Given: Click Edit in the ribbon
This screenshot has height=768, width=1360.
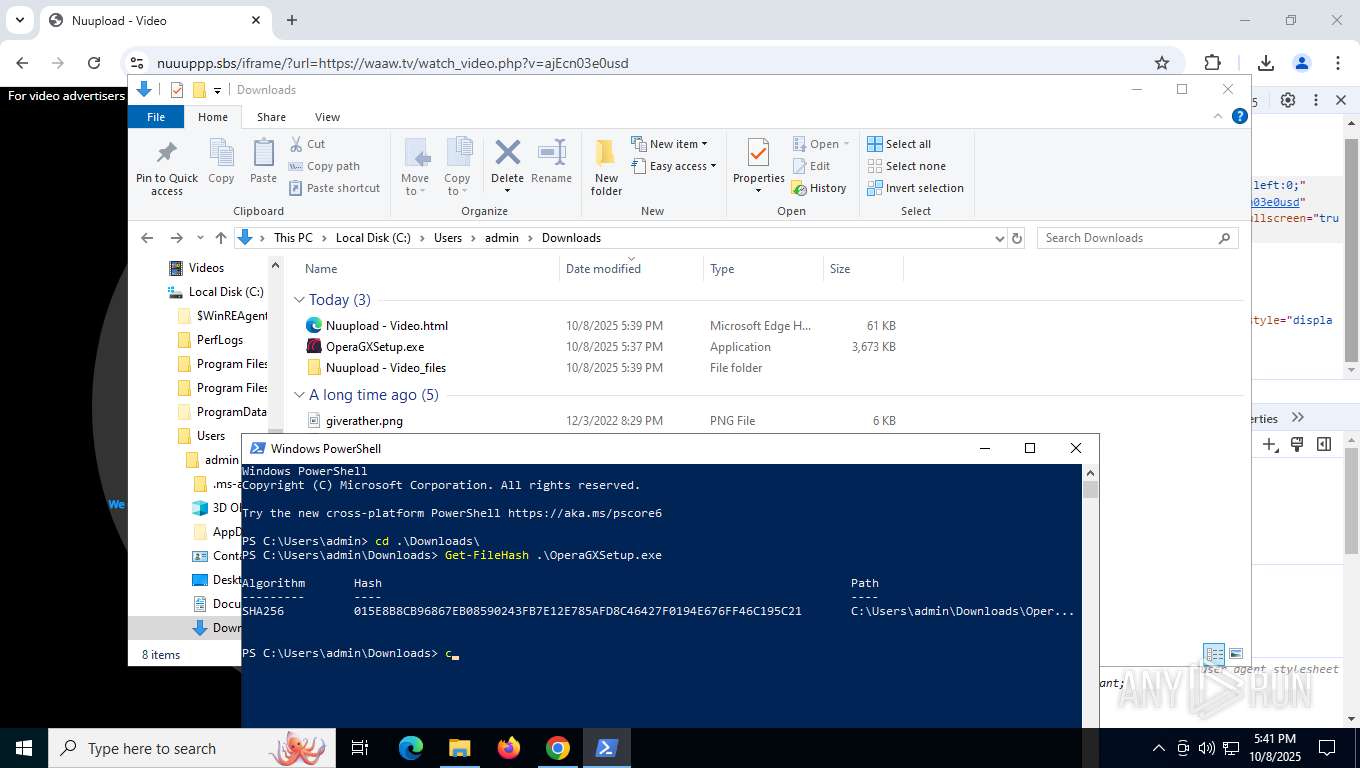Looking at the screenshot, I should tap(811, 166).
